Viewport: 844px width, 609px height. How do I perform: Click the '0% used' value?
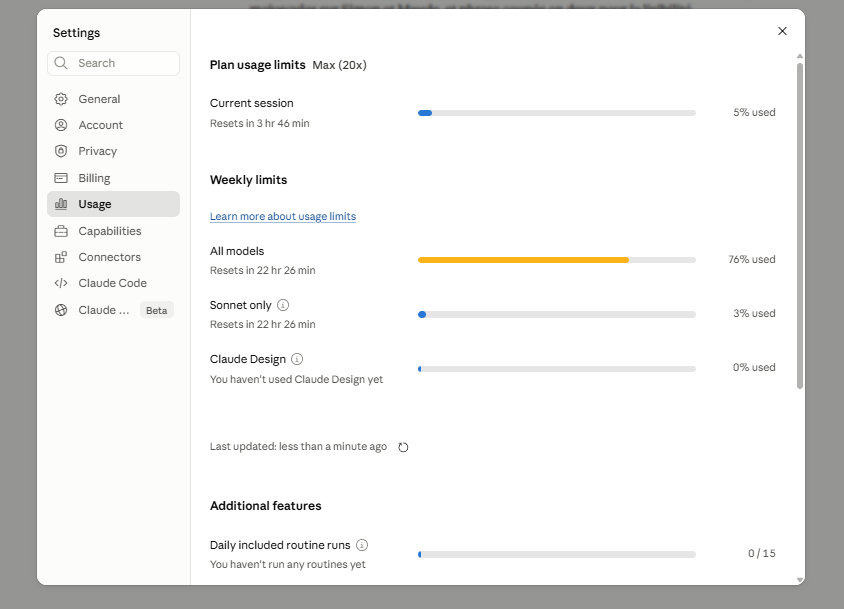(754, 367)
